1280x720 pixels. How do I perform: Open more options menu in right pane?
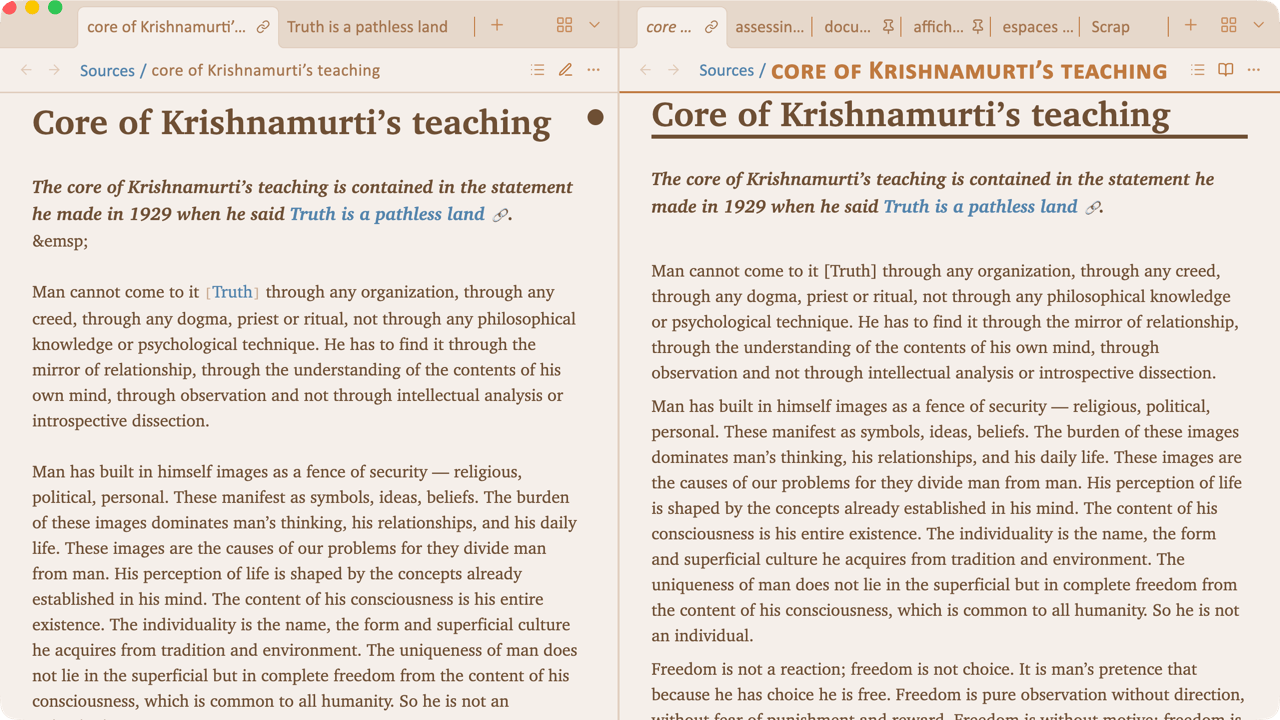tap(1254, 70)
